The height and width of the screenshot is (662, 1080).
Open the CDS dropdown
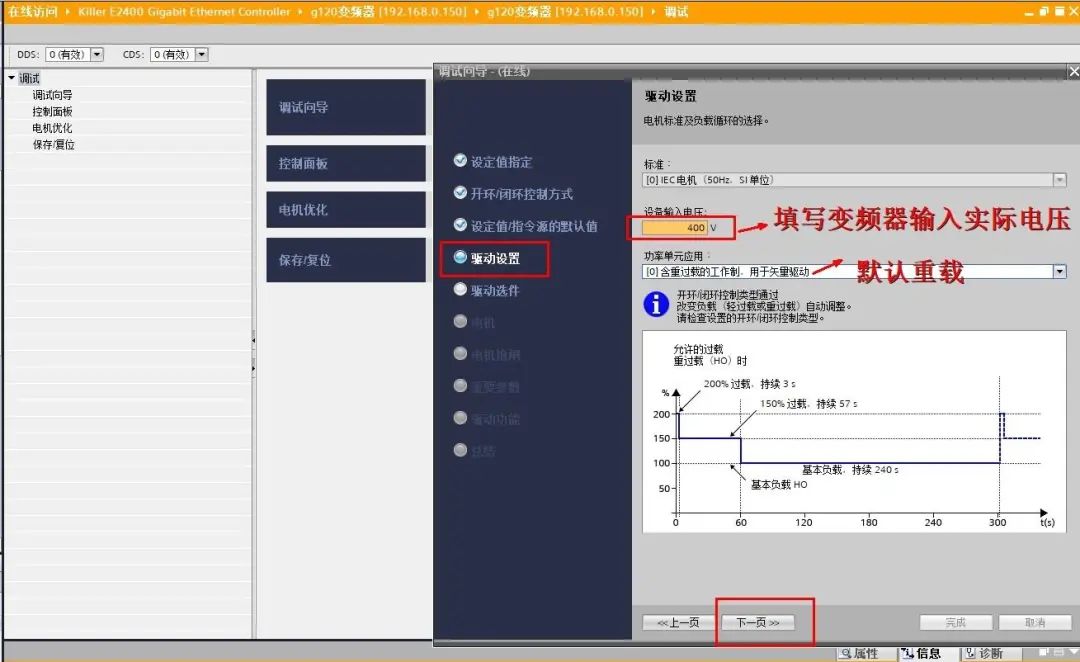(202, 54)
